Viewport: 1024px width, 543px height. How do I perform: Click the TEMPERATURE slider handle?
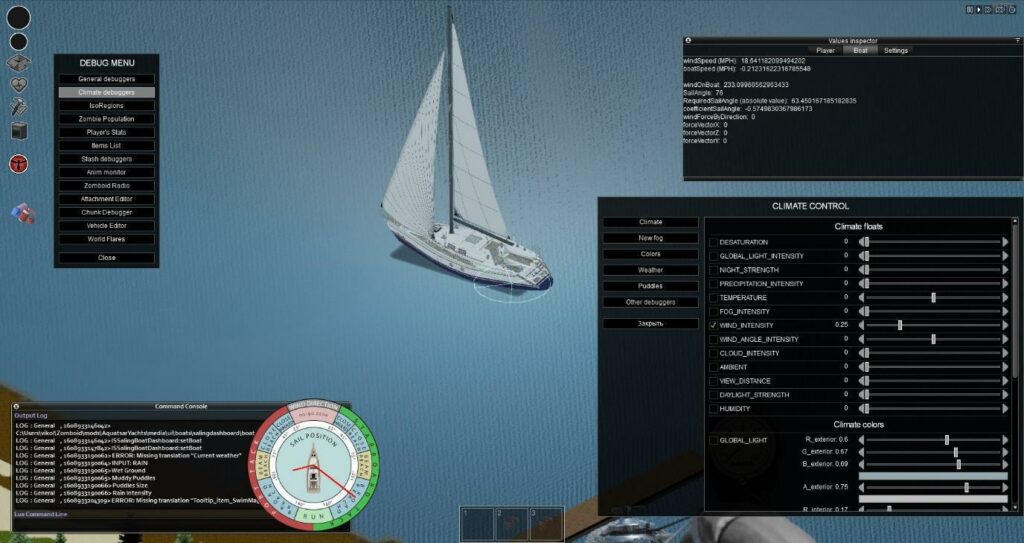coord(933,298)
